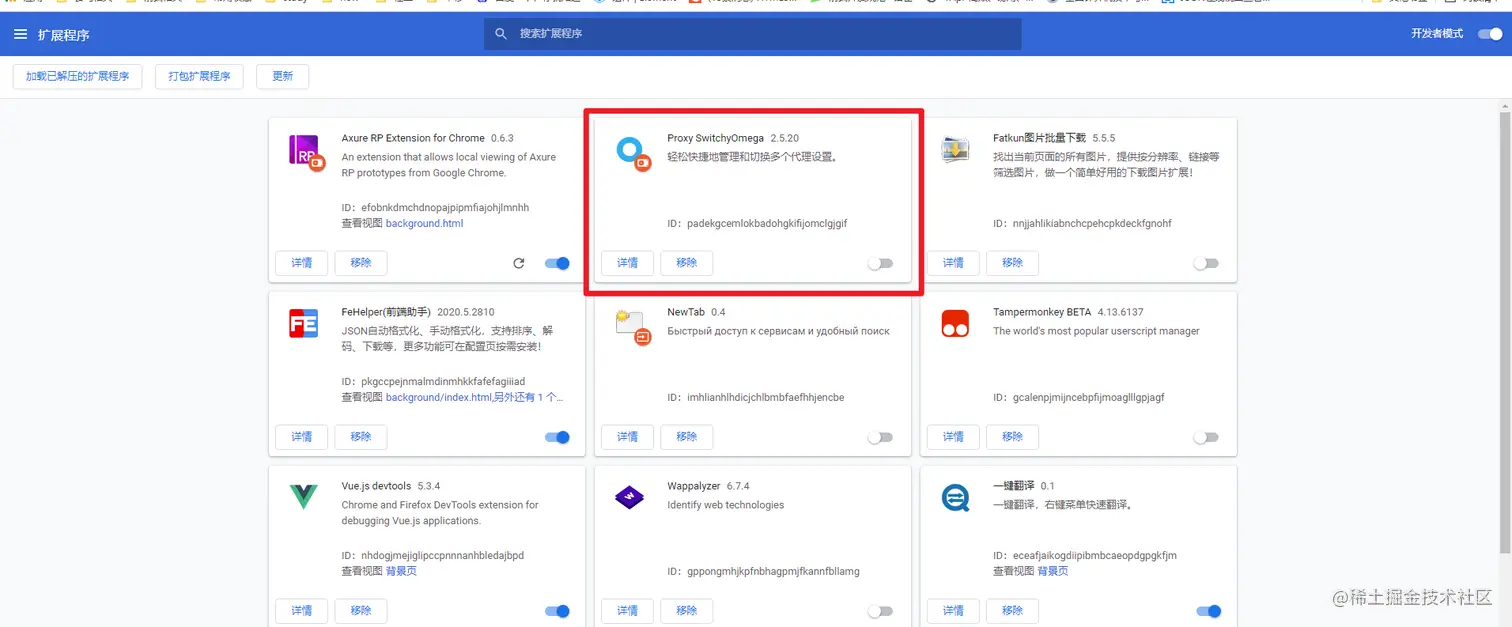
Task: Enable Proxy SwitchyOmega toggle
Action: [x=880, y=264]
